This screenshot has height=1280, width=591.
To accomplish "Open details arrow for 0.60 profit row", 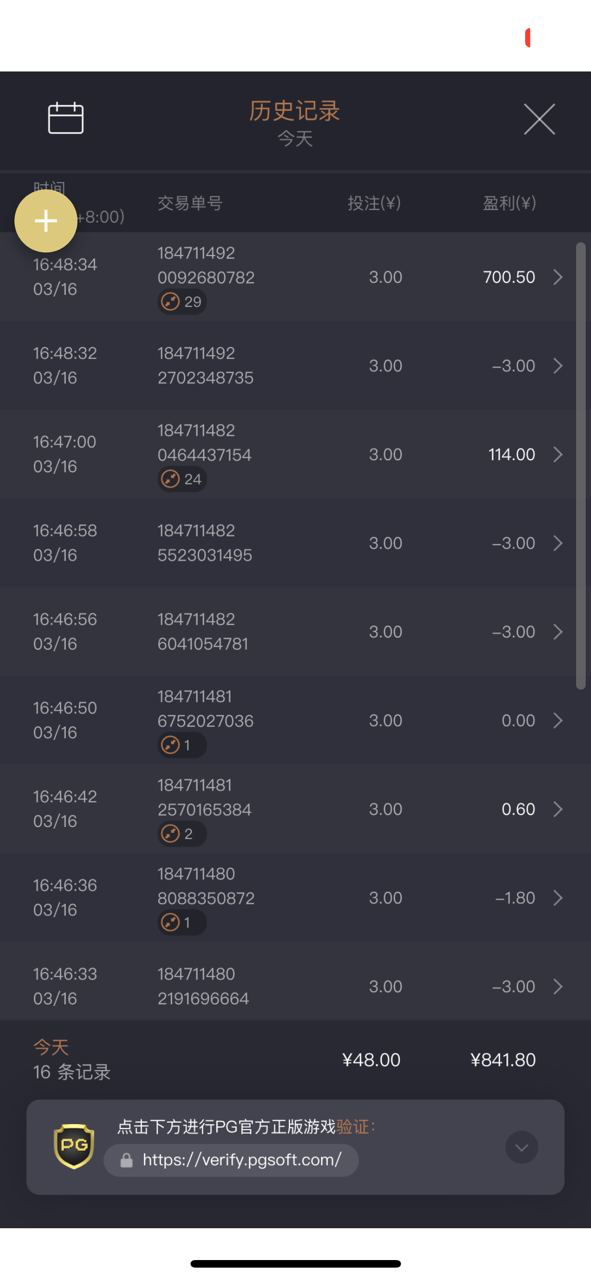I will pos(558,809).
